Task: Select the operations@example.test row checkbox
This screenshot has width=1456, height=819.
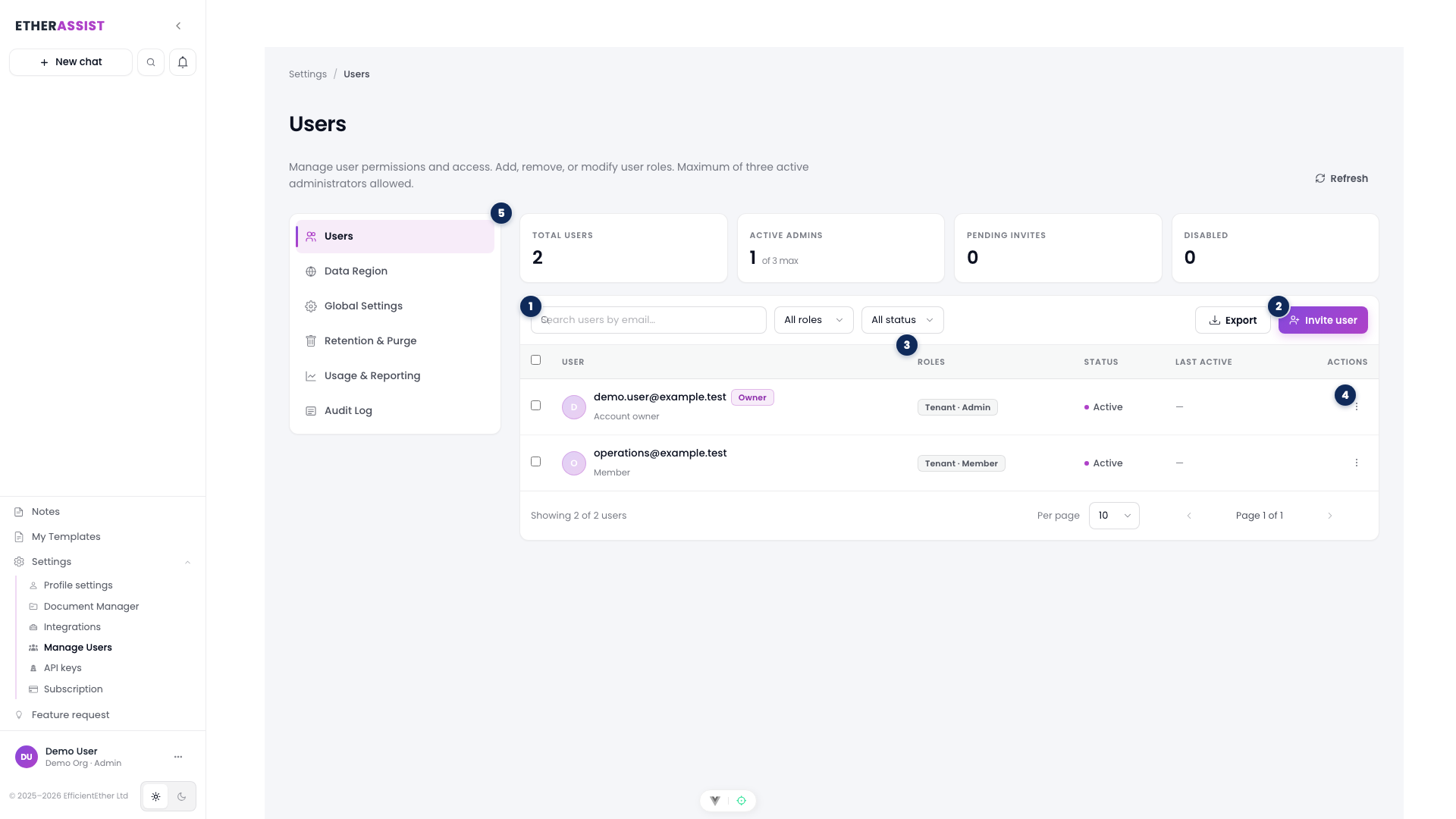Action: coord(536,462)
